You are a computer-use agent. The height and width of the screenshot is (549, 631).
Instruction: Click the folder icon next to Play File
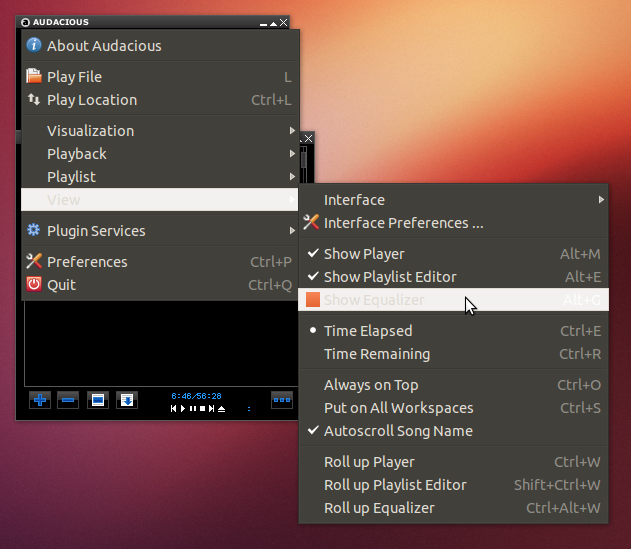coord(34,76)
